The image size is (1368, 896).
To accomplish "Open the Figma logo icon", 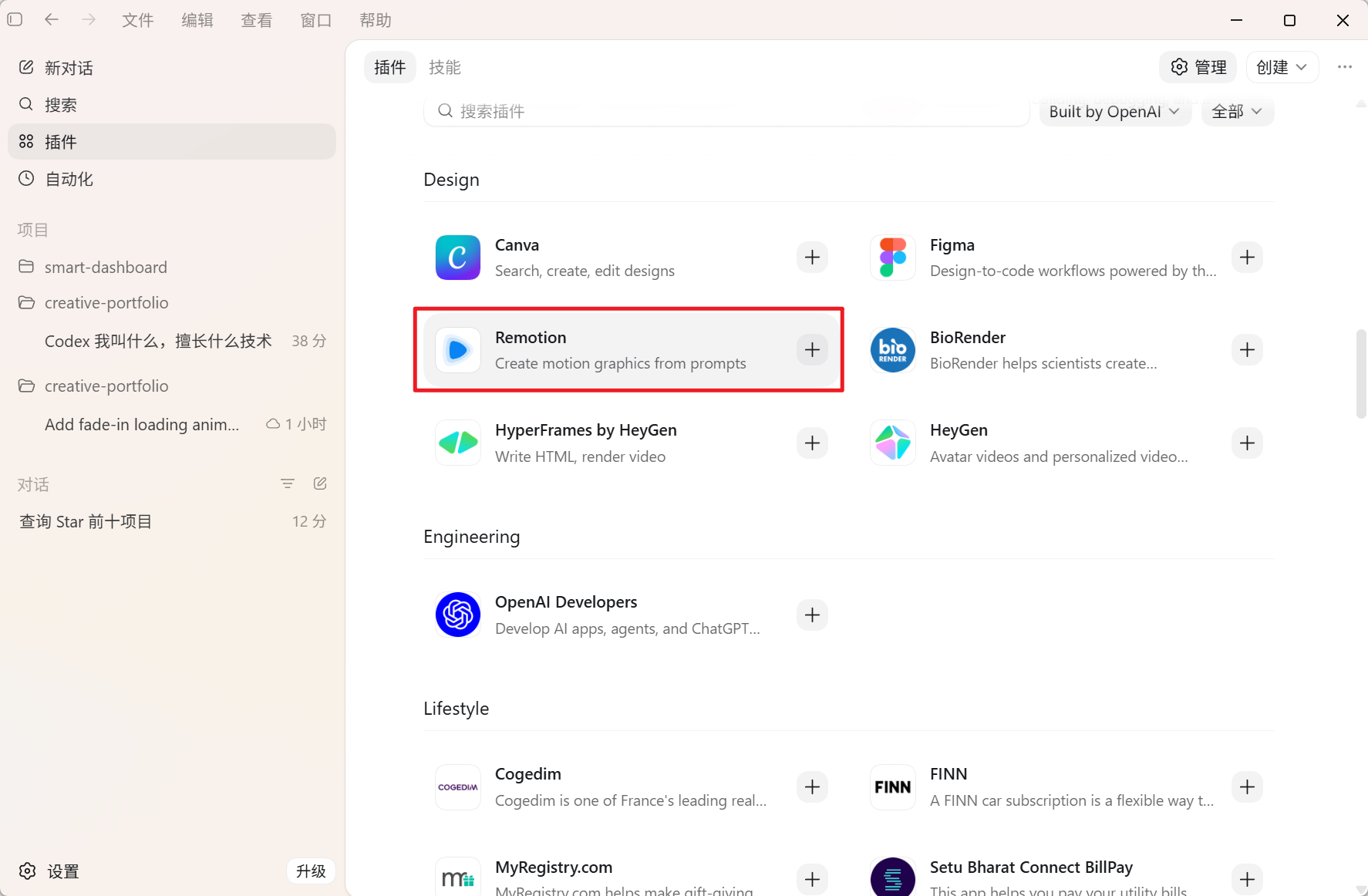I will coord(893,258).
